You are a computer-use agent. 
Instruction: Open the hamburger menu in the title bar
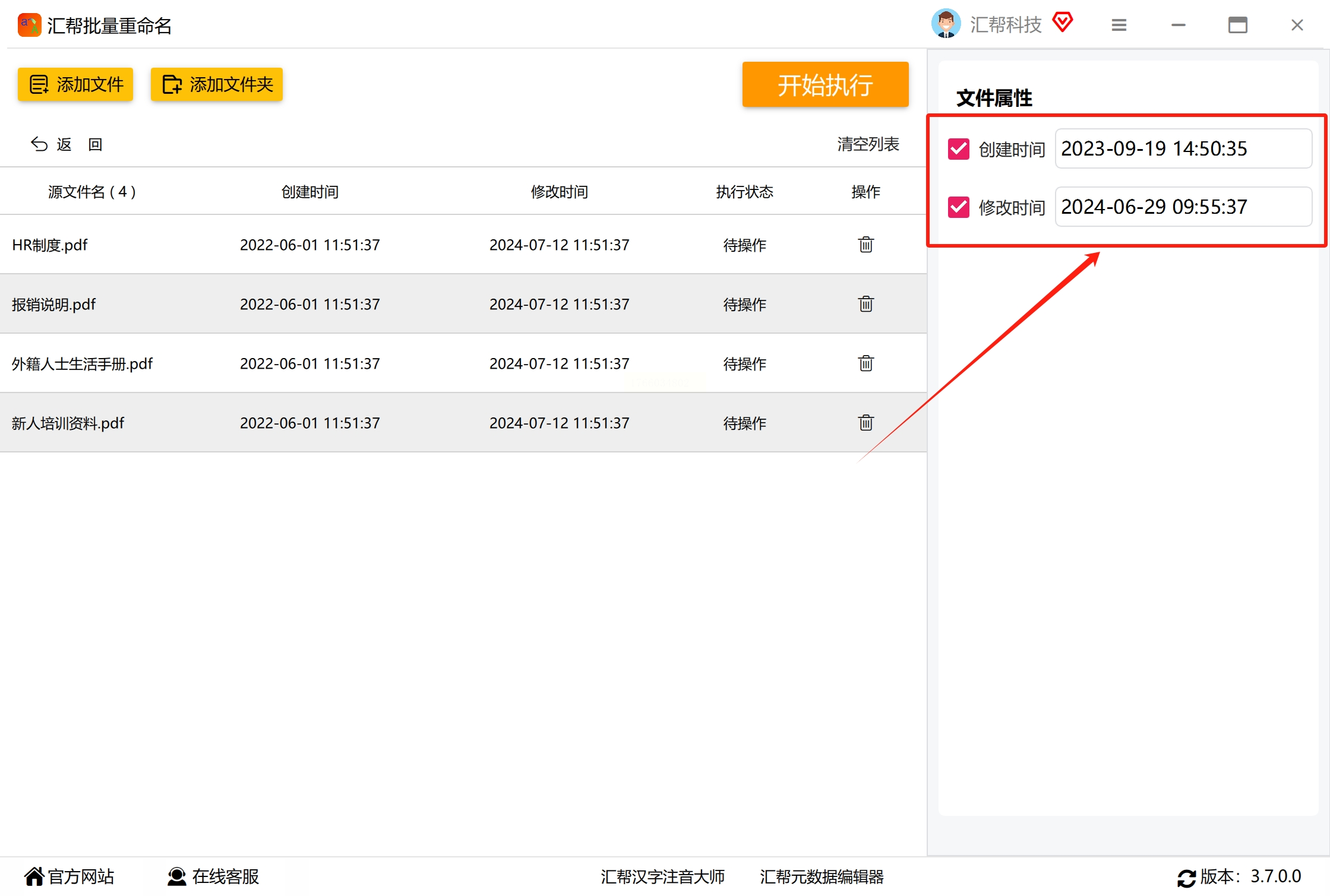point(1119,25)
